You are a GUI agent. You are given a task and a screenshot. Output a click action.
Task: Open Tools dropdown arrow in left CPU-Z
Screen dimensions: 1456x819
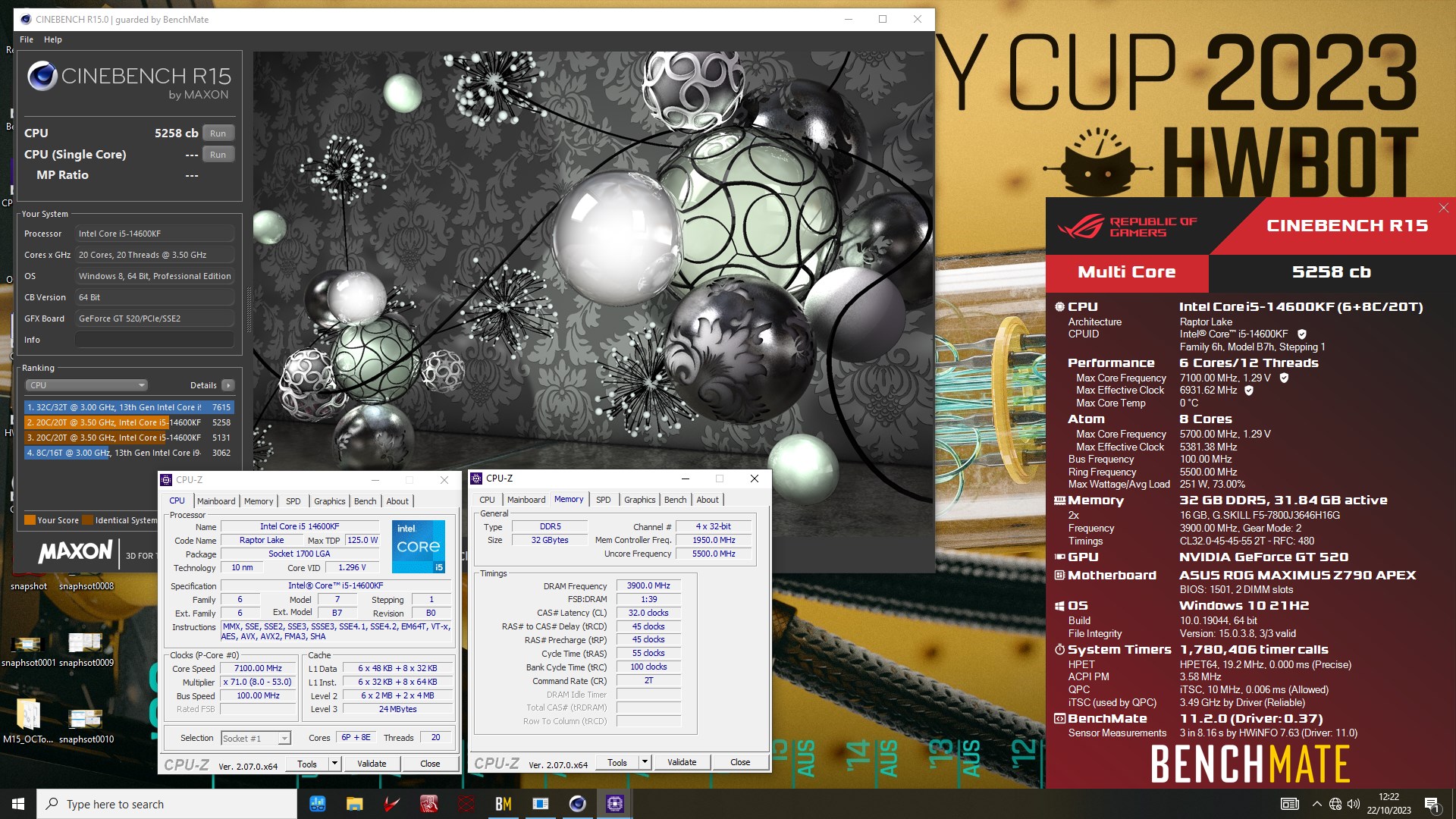(334, 764)
